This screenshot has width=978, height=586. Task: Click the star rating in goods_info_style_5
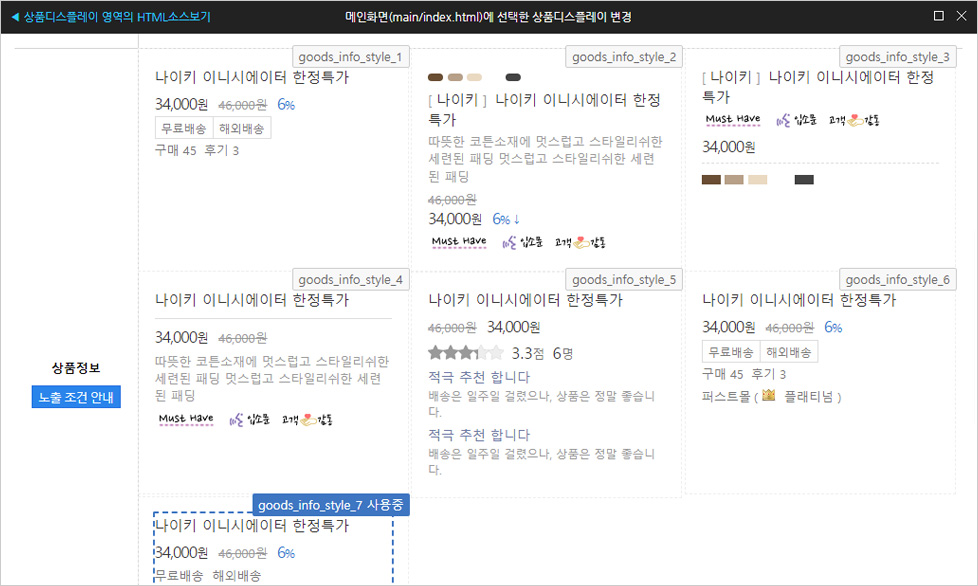pyautogui.click(x=466, y=353)
